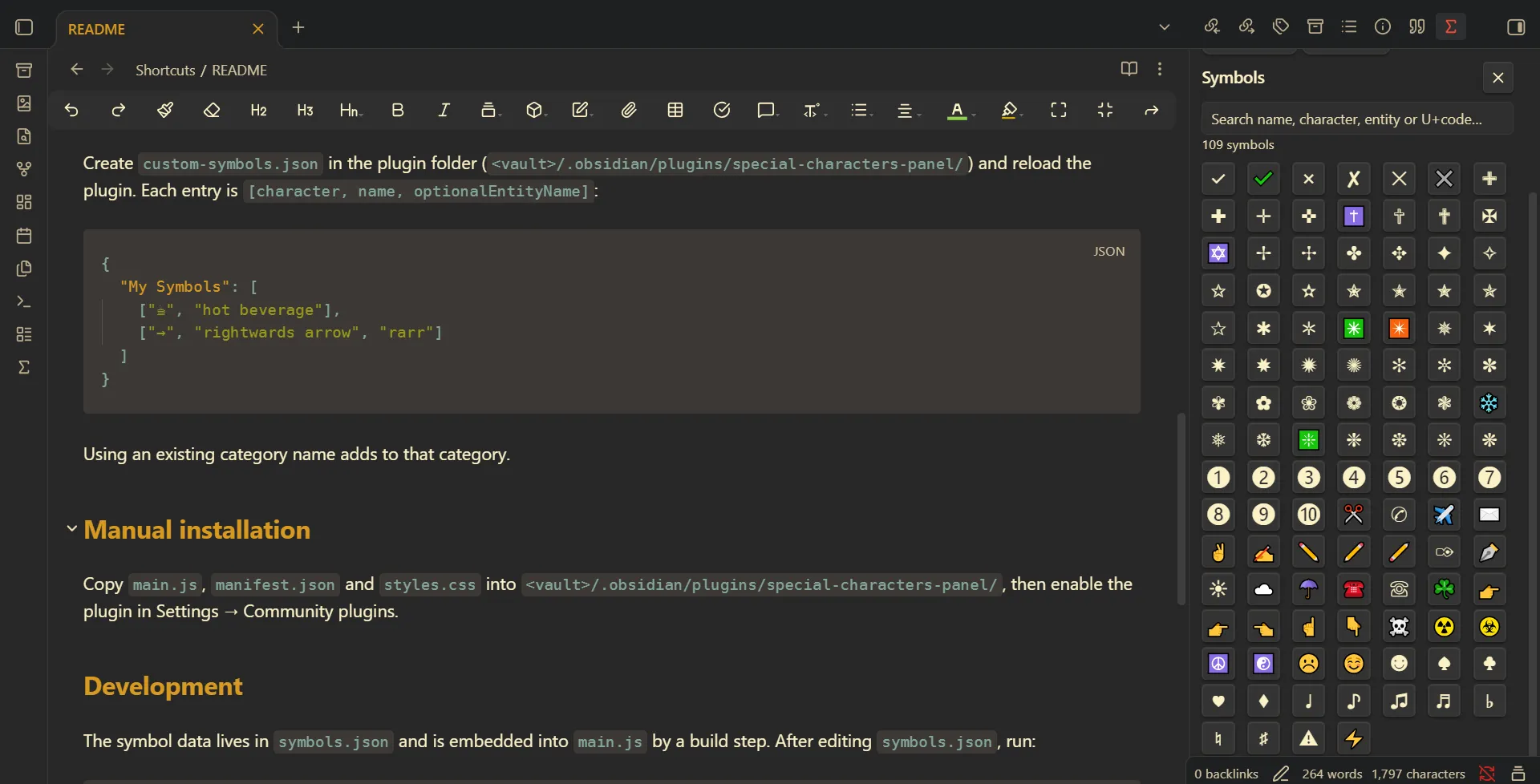
Task: Insert a table using the table icon
Action: (x=675, y=111)
